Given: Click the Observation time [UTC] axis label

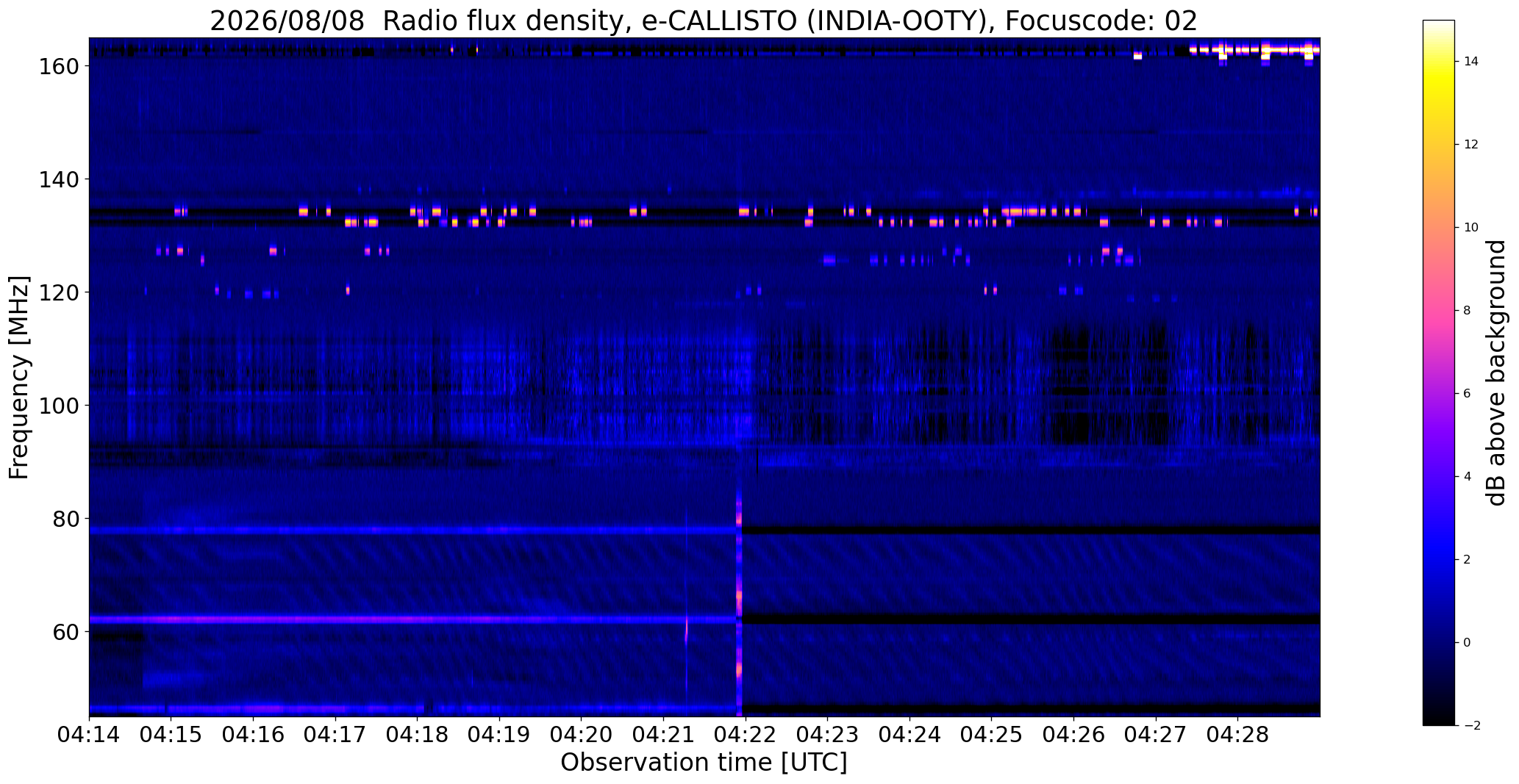Looking at the screenshot, I should (x=704, y=763).
